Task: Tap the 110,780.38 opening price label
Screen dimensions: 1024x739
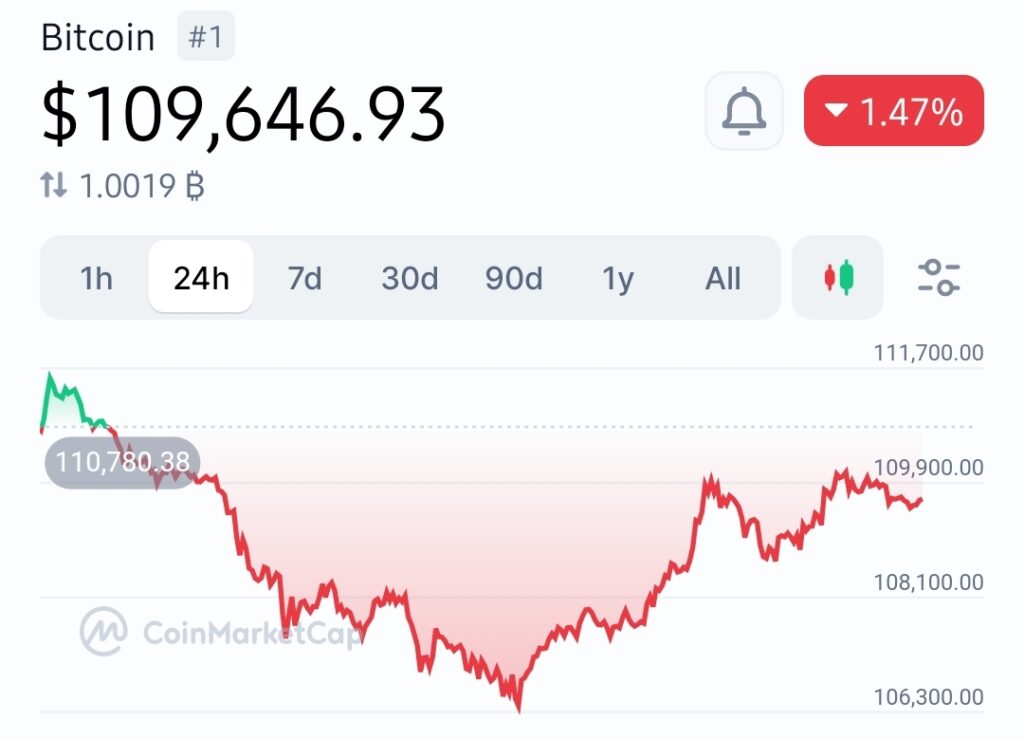Action: (123, 462)
